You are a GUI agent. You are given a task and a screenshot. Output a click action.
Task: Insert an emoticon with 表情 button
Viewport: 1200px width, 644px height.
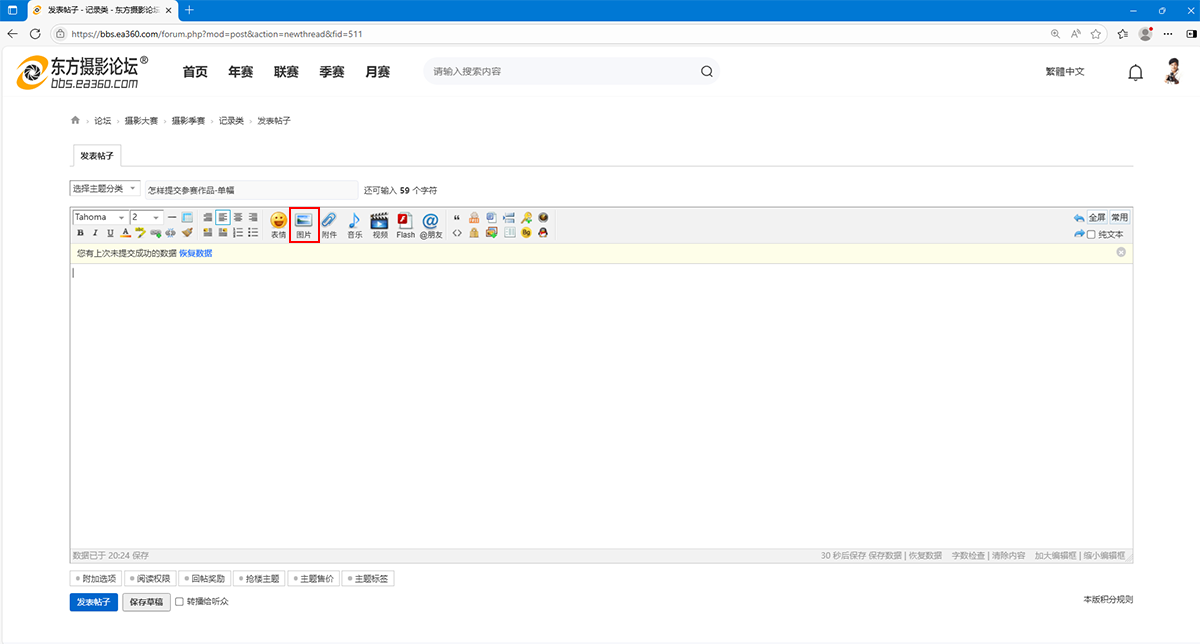[278, 223]
